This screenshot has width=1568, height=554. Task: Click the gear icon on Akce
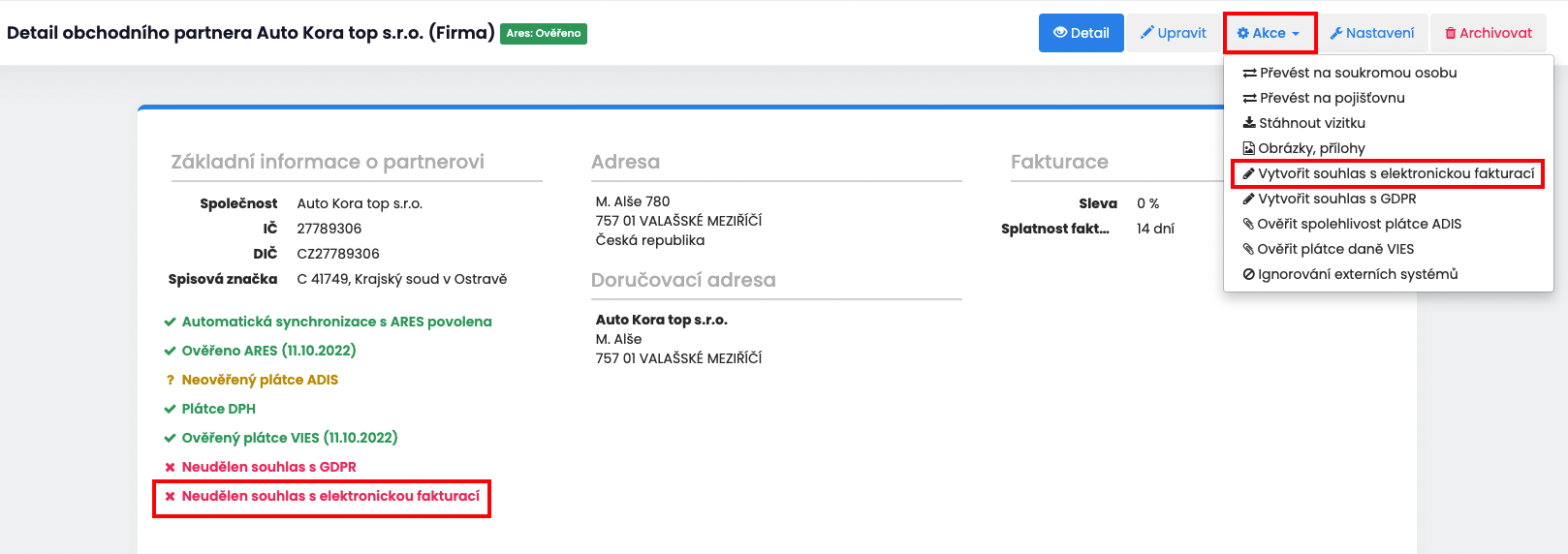[x=1243, y=33]
